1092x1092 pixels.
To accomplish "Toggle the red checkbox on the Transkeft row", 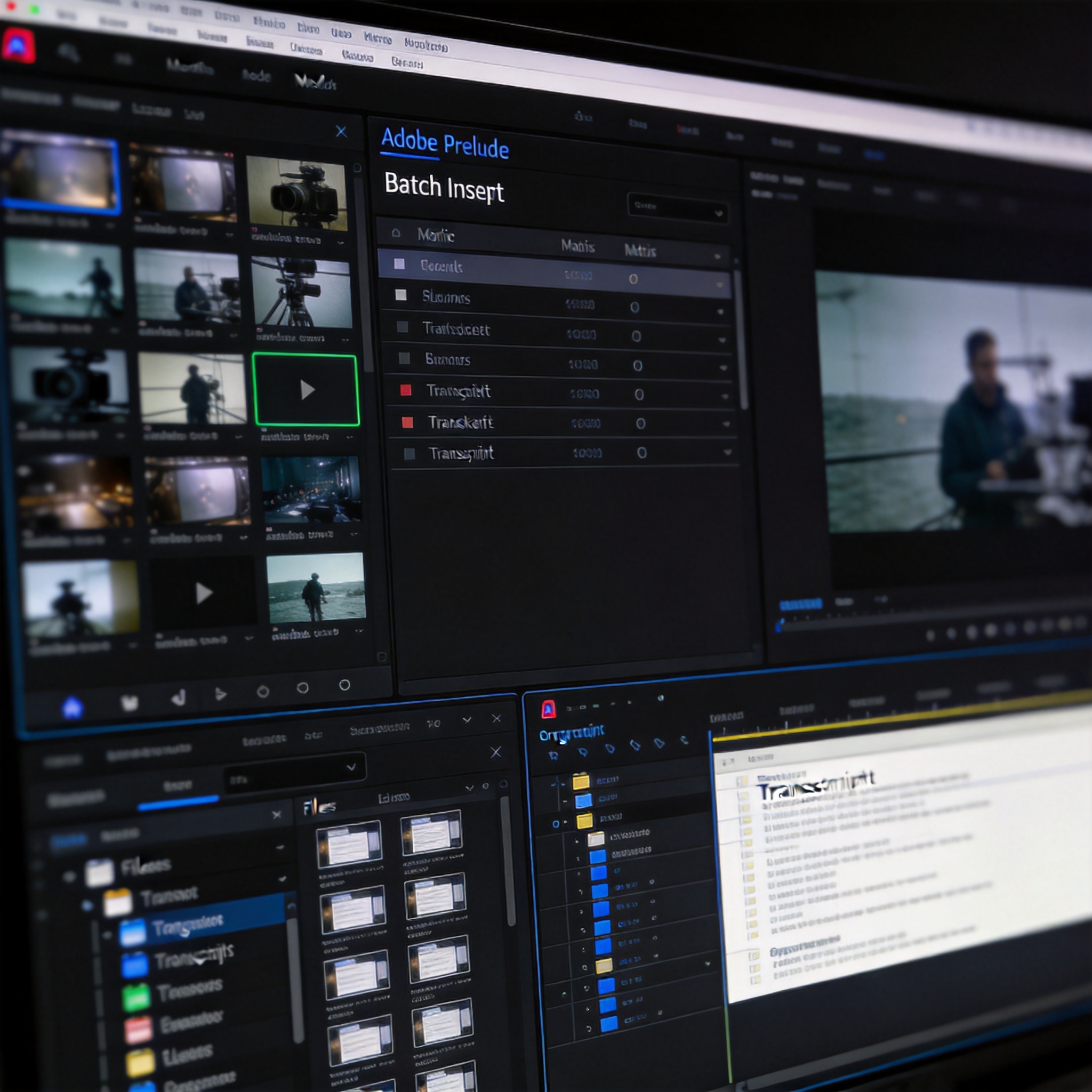I will tap(407, 422).
